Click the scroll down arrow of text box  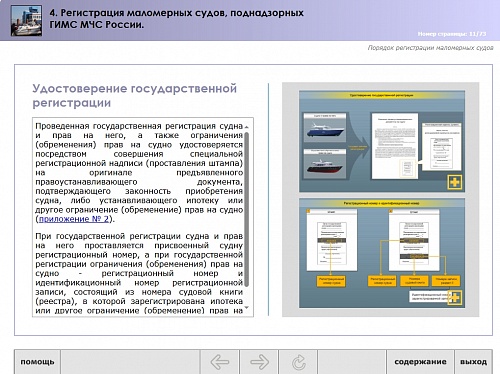(x=247, y=307)
